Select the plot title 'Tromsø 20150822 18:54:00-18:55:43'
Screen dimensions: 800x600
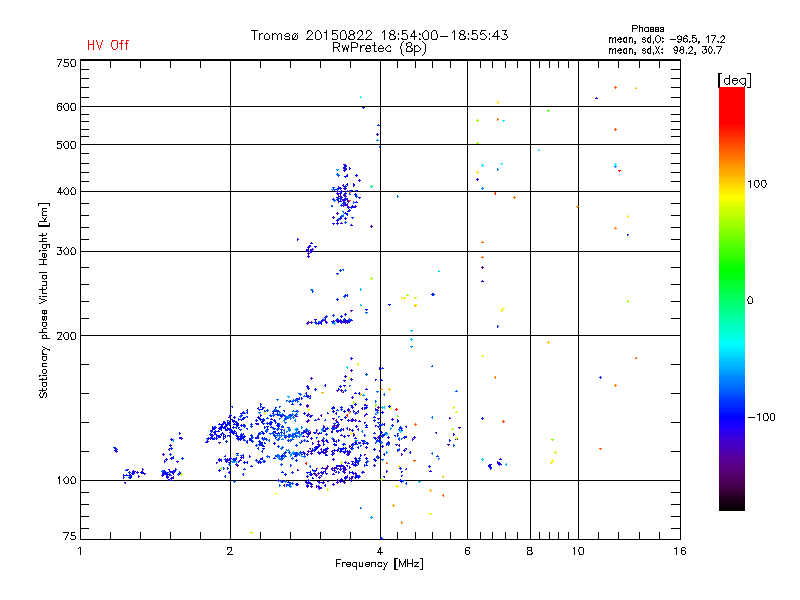379,35
